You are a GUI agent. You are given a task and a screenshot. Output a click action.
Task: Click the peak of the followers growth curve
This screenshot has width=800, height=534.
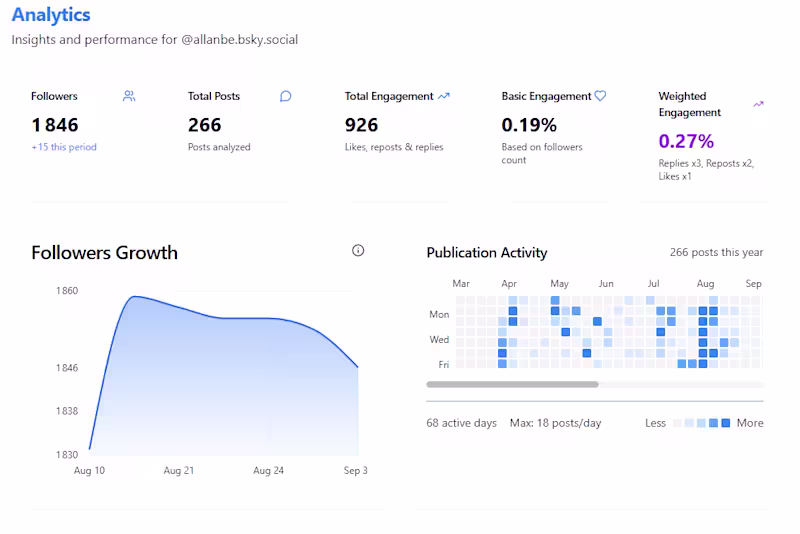tap(134, 297)
